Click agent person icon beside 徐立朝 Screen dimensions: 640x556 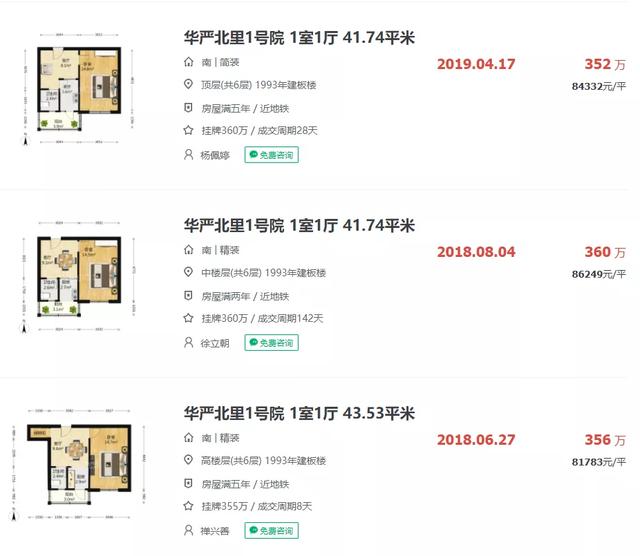click(x=188, y=342)
